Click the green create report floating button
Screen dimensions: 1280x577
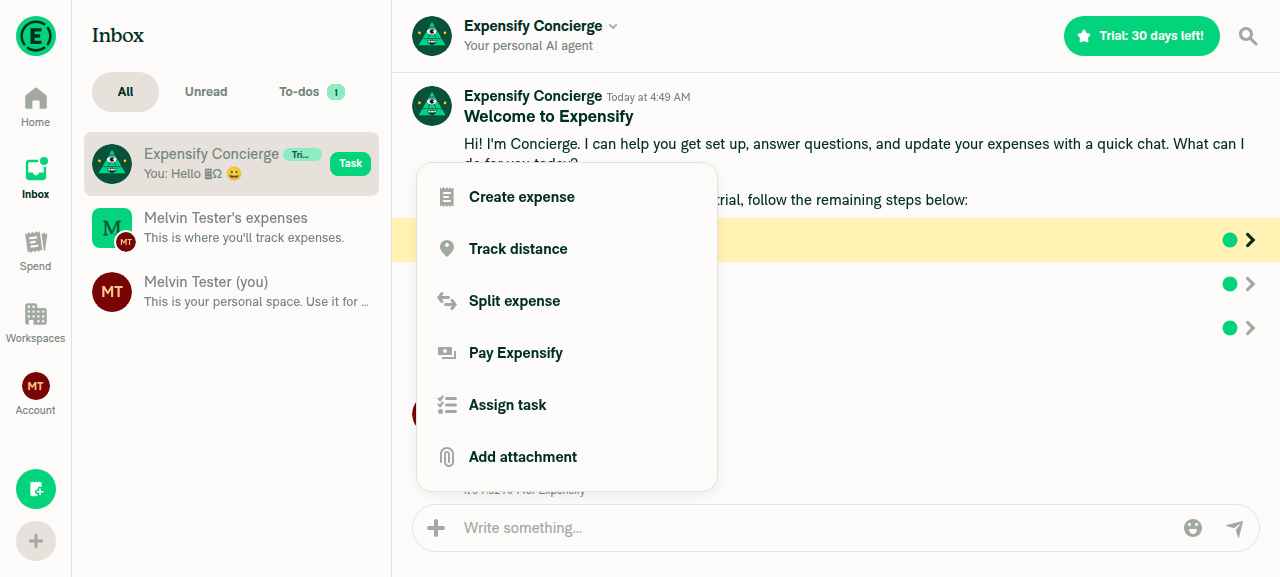coord(36,489)
